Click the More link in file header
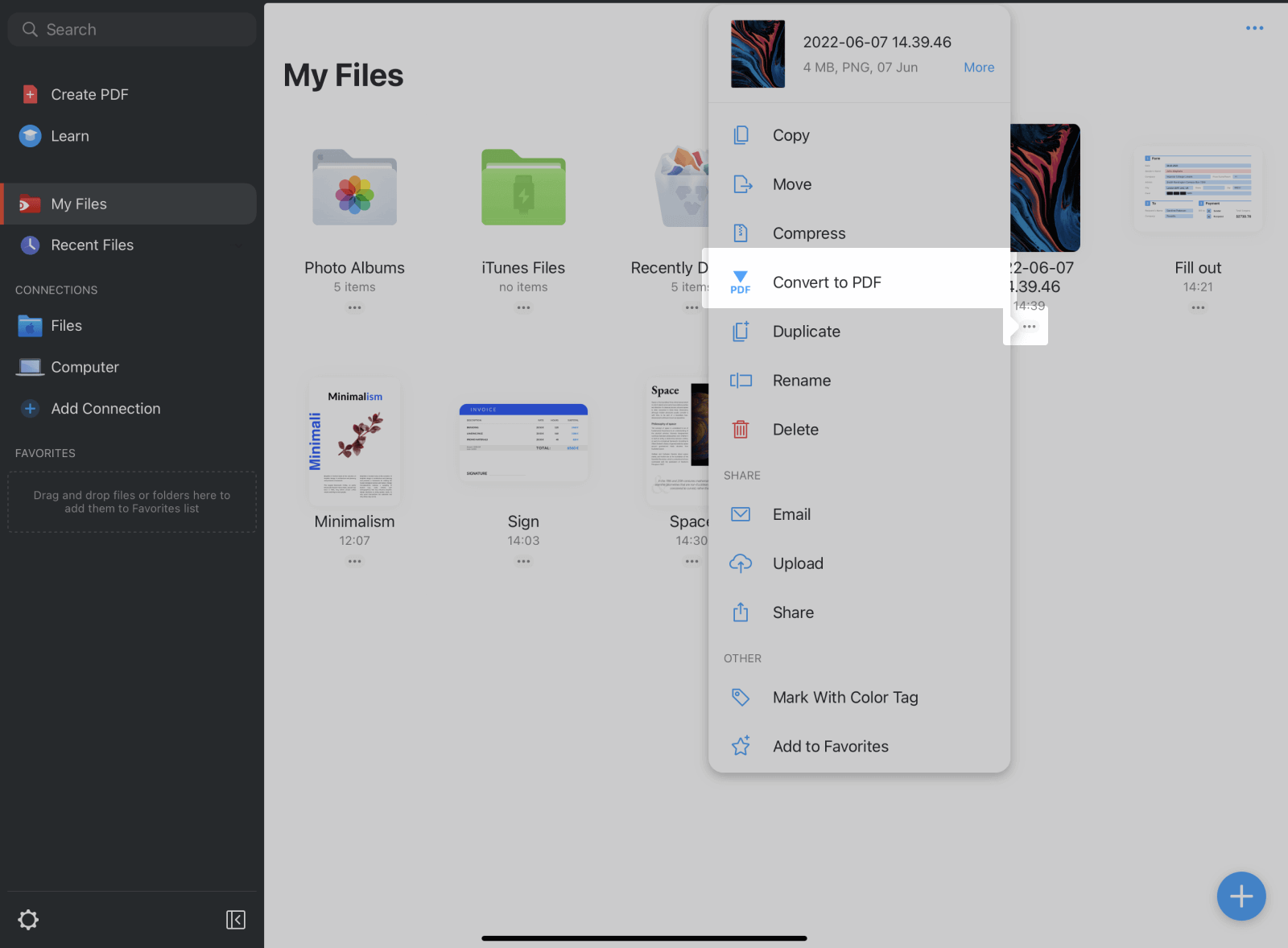The height and width of the screenshot is (948, 1288). (x=979, y=68)
